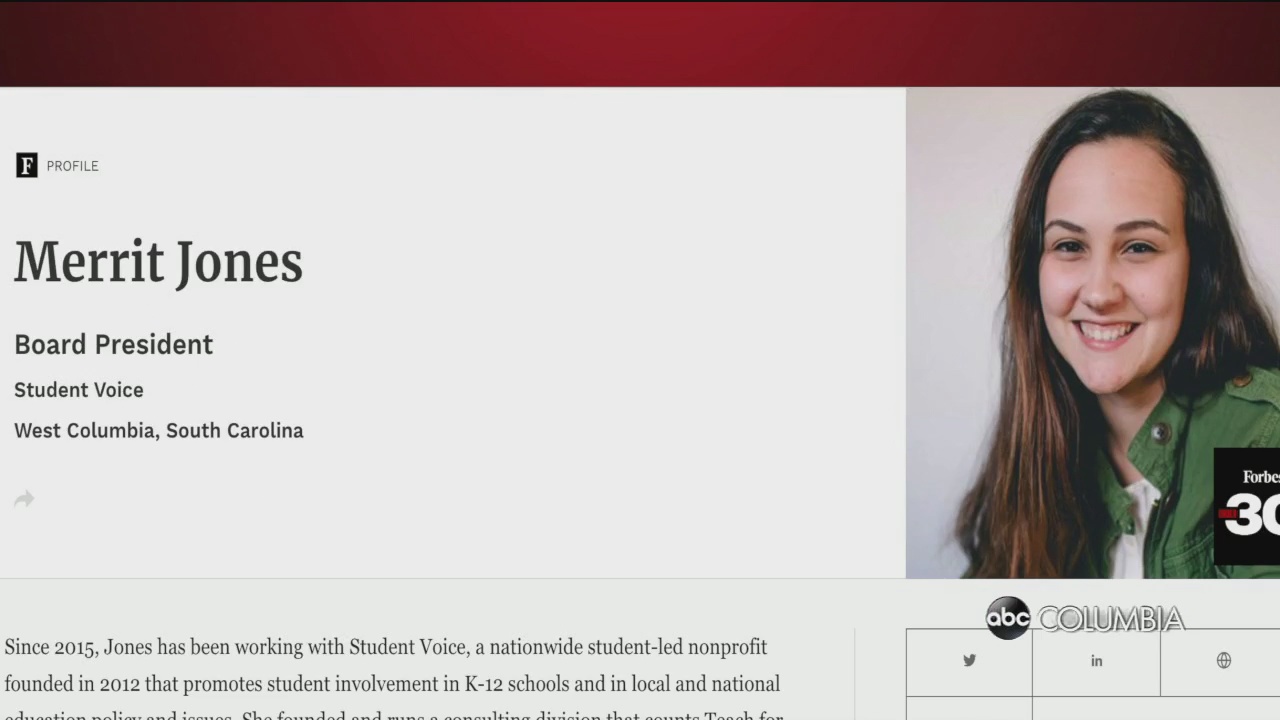The height and width of the screenshot is (720, 1280).
Task: Click the abc circle logo
Action: [x=1007, y=618]
